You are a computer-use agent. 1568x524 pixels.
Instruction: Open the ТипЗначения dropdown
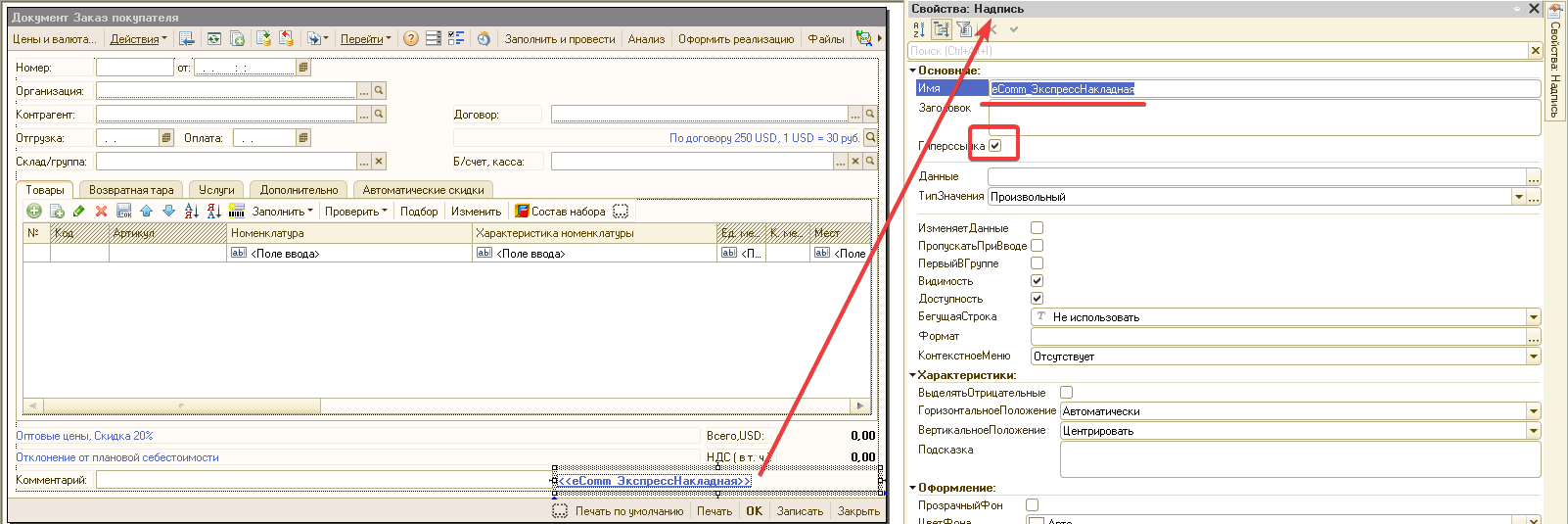(1518, 197)
